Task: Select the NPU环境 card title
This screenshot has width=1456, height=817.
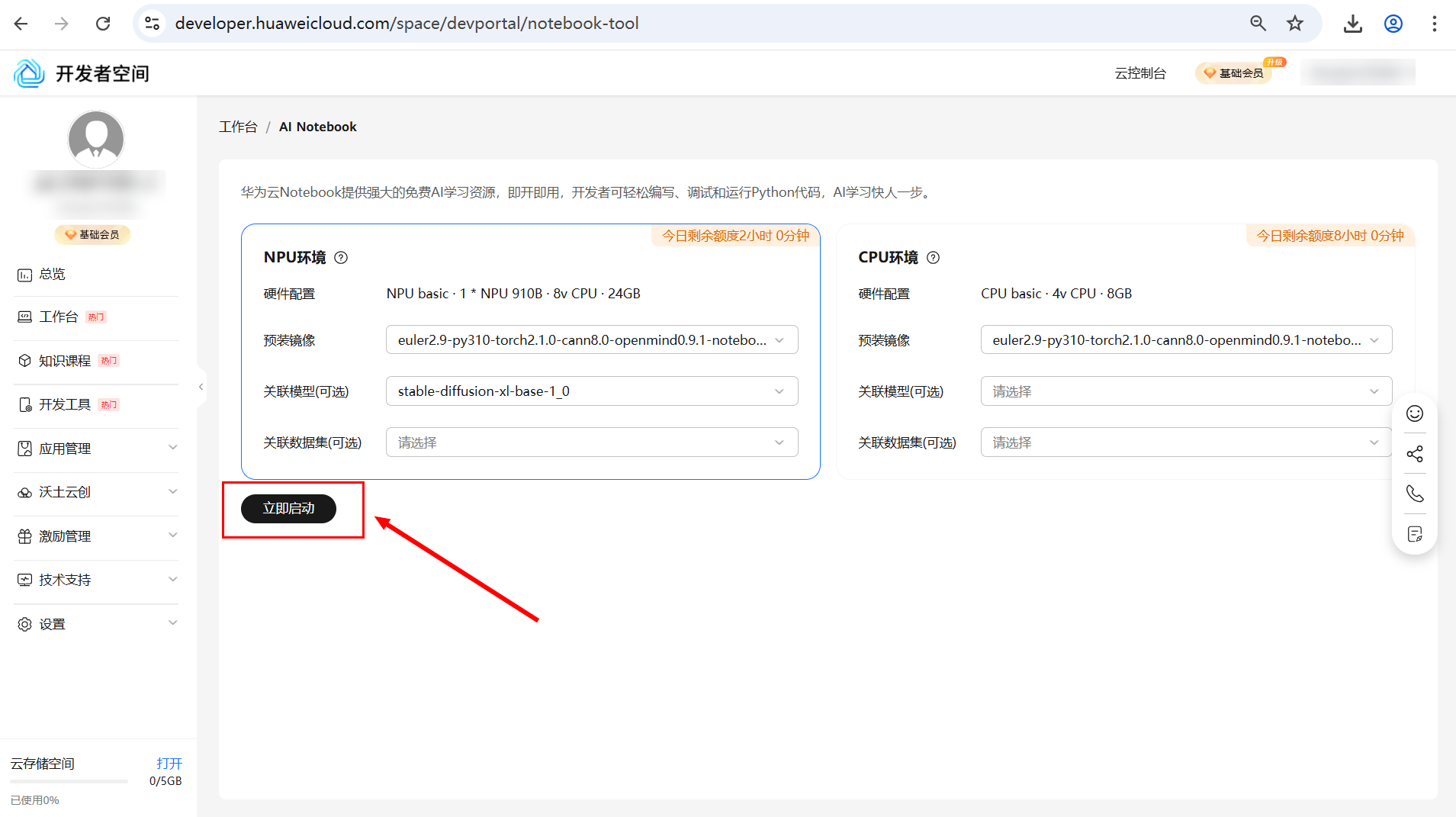Action: point(294,258)
